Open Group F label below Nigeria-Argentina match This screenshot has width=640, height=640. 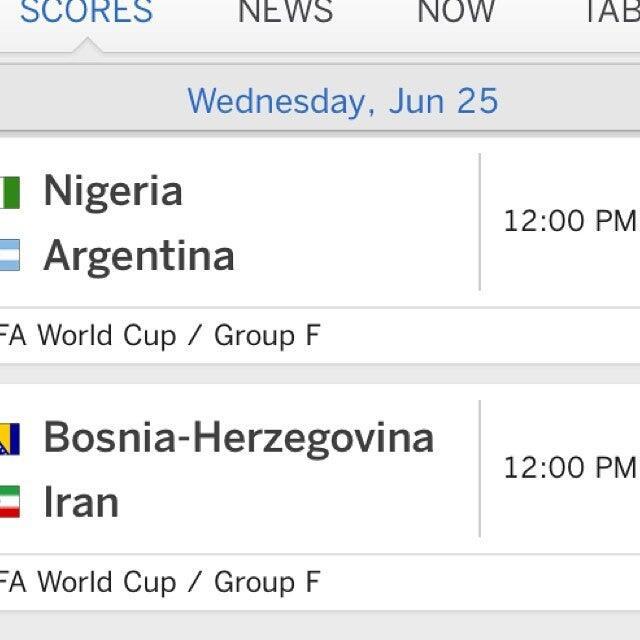(160, 336)
